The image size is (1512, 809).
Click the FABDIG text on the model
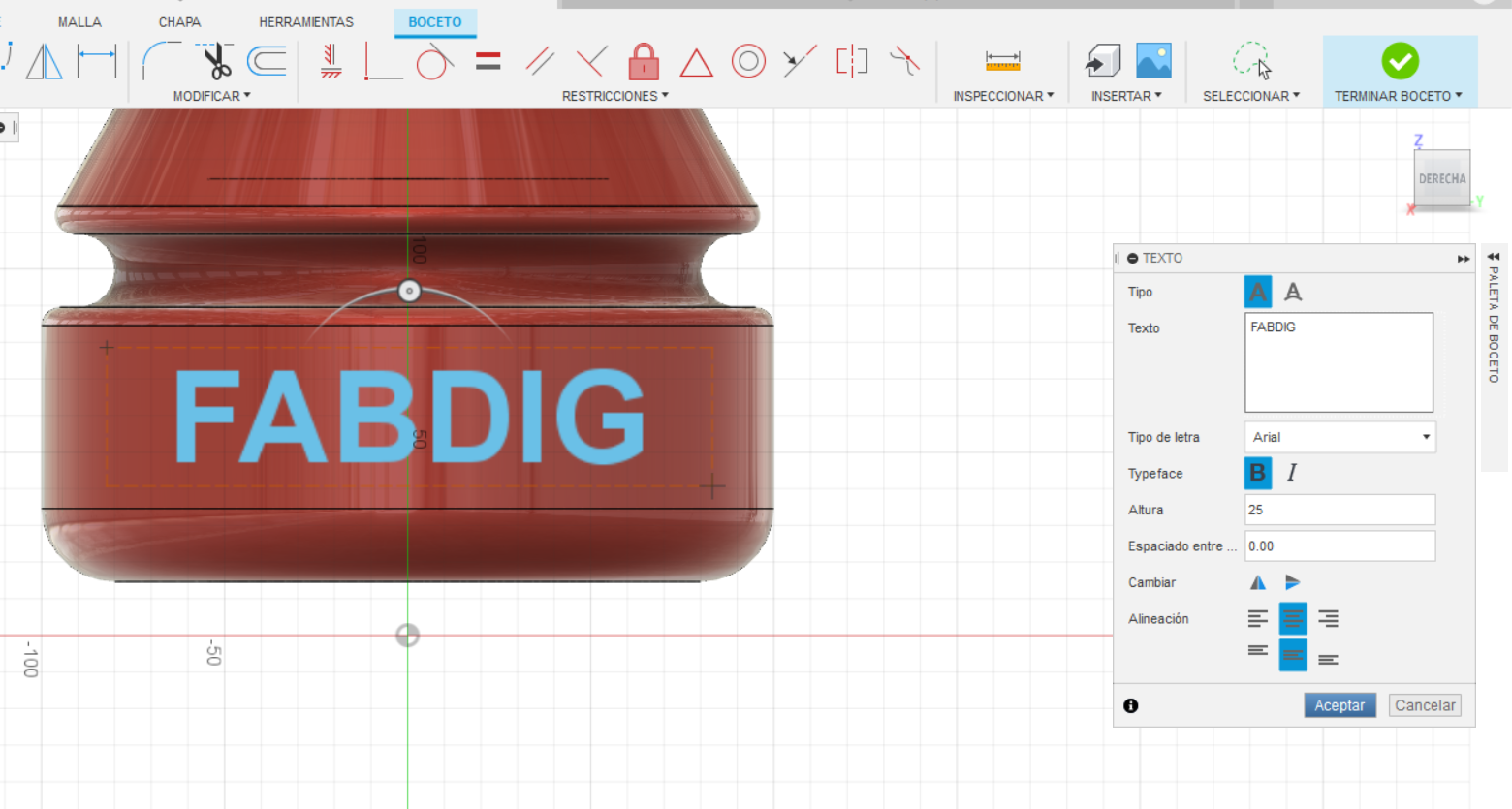[x=409, y=417]
